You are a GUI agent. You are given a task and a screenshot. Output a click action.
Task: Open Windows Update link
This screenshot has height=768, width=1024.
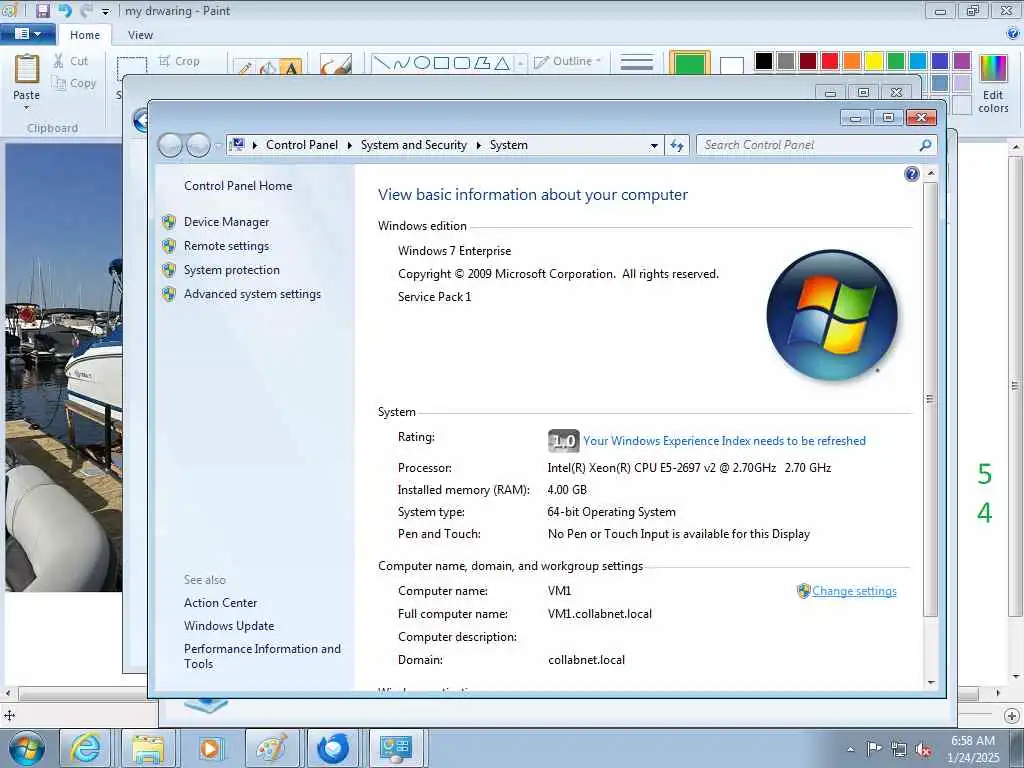point(229,626)
